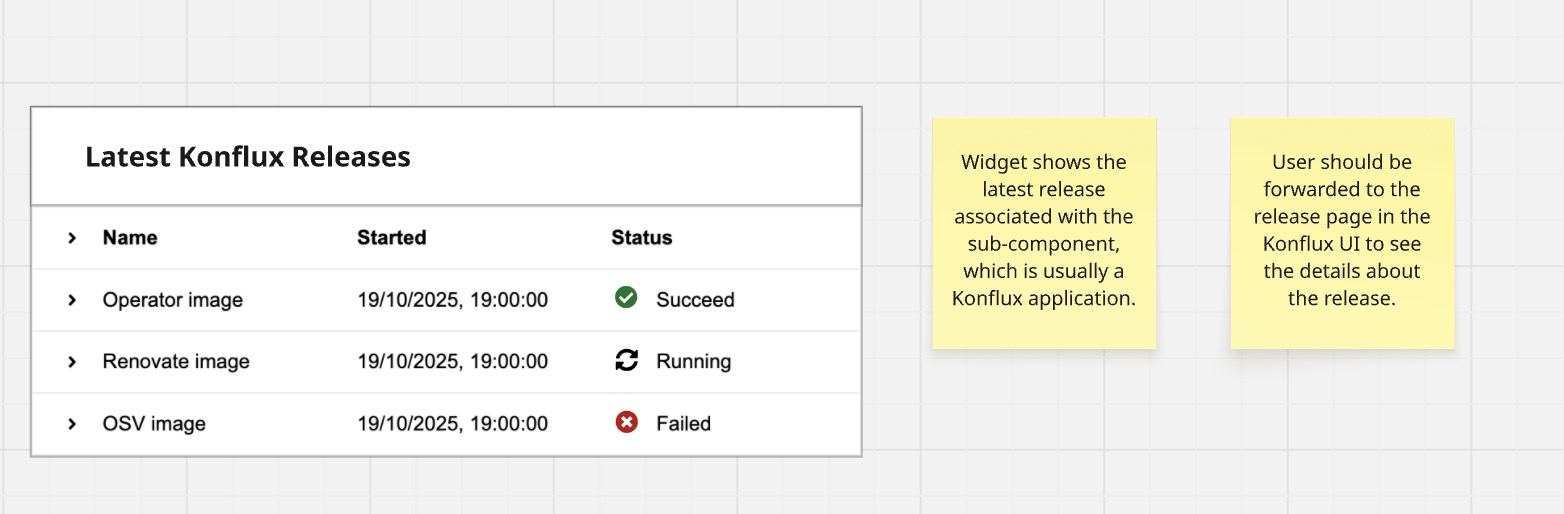The image size is (1564, 514).
Task: Click the Failed status text
Action: 683,424
